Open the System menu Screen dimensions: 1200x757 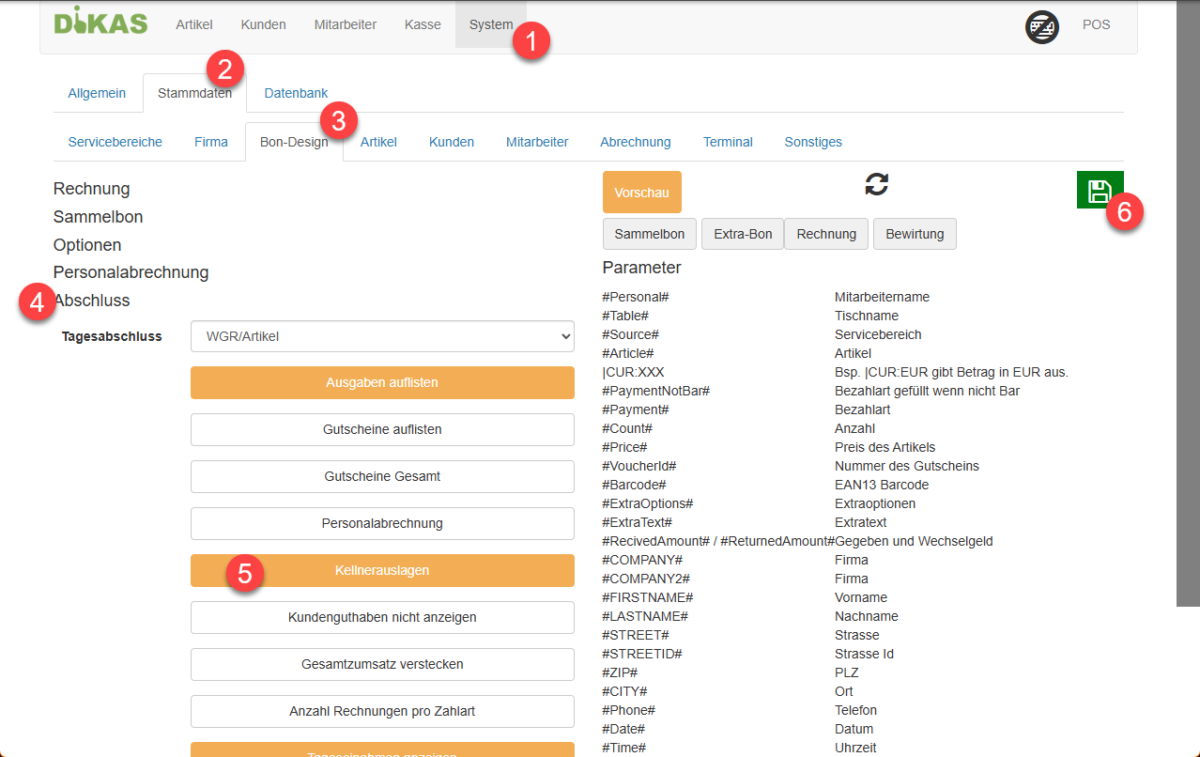(x=490, y=25)
